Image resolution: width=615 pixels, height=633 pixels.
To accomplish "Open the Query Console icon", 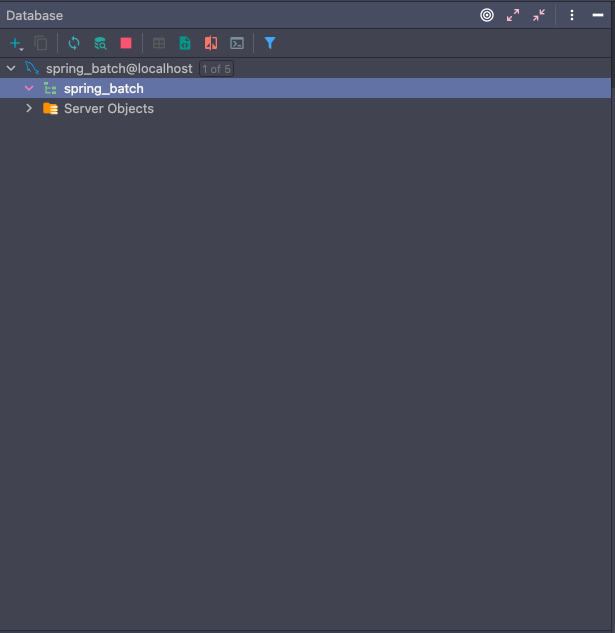I will pyautogui.click(x=237, y=43).
